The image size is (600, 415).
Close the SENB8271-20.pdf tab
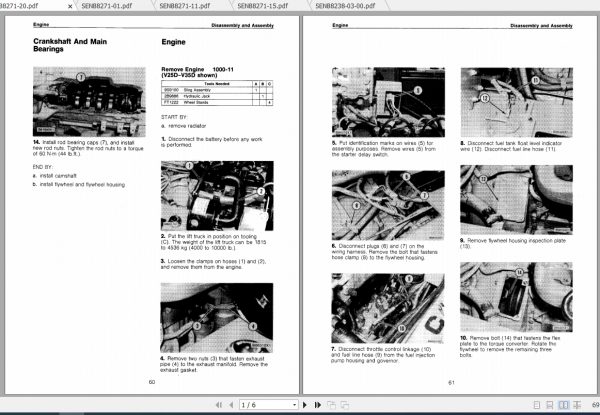70,6
